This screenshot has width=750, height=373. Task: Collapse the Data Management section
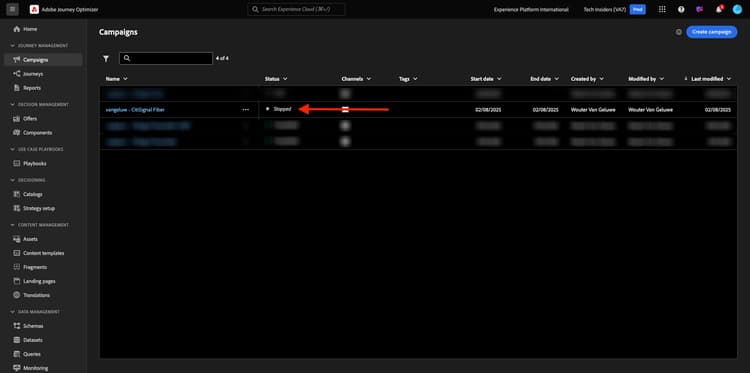point(13,312)
